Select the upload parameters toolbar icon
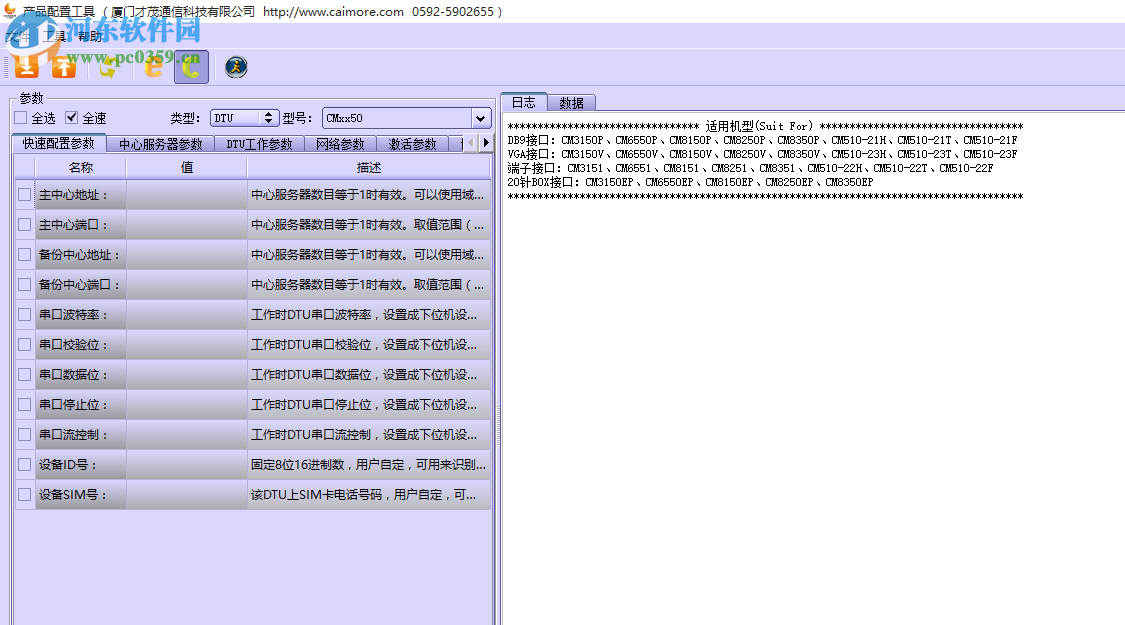This screenshot has height=625, width=1125. pyautogui.click(x=64, y=67)
